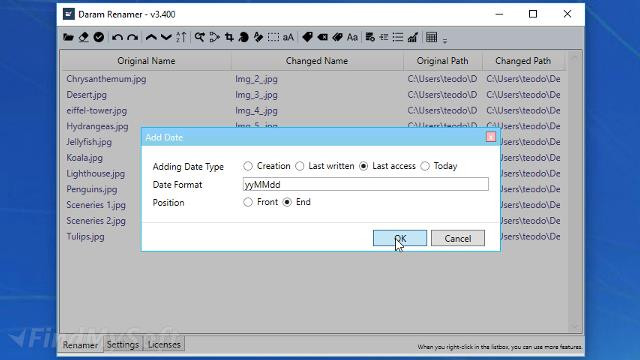Click the Img_2_.jpg changed name cell
The width and height of the screenshot is (640, 360).
pyautogui.click(x=256, y=79)
